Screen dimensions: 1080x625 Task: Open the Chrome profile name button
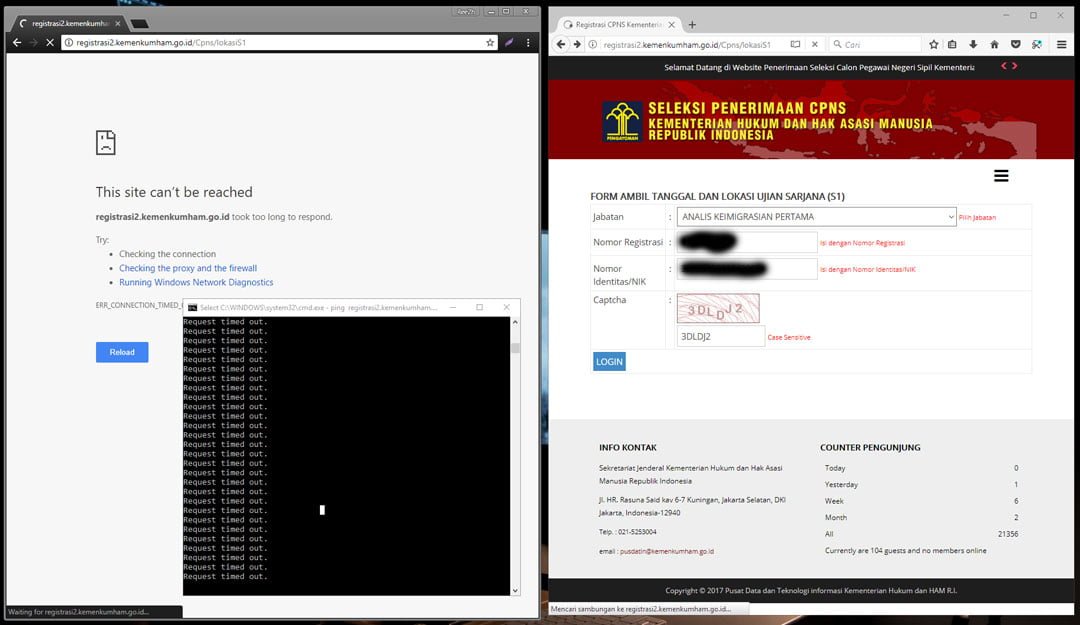click(x=466, y=12)
